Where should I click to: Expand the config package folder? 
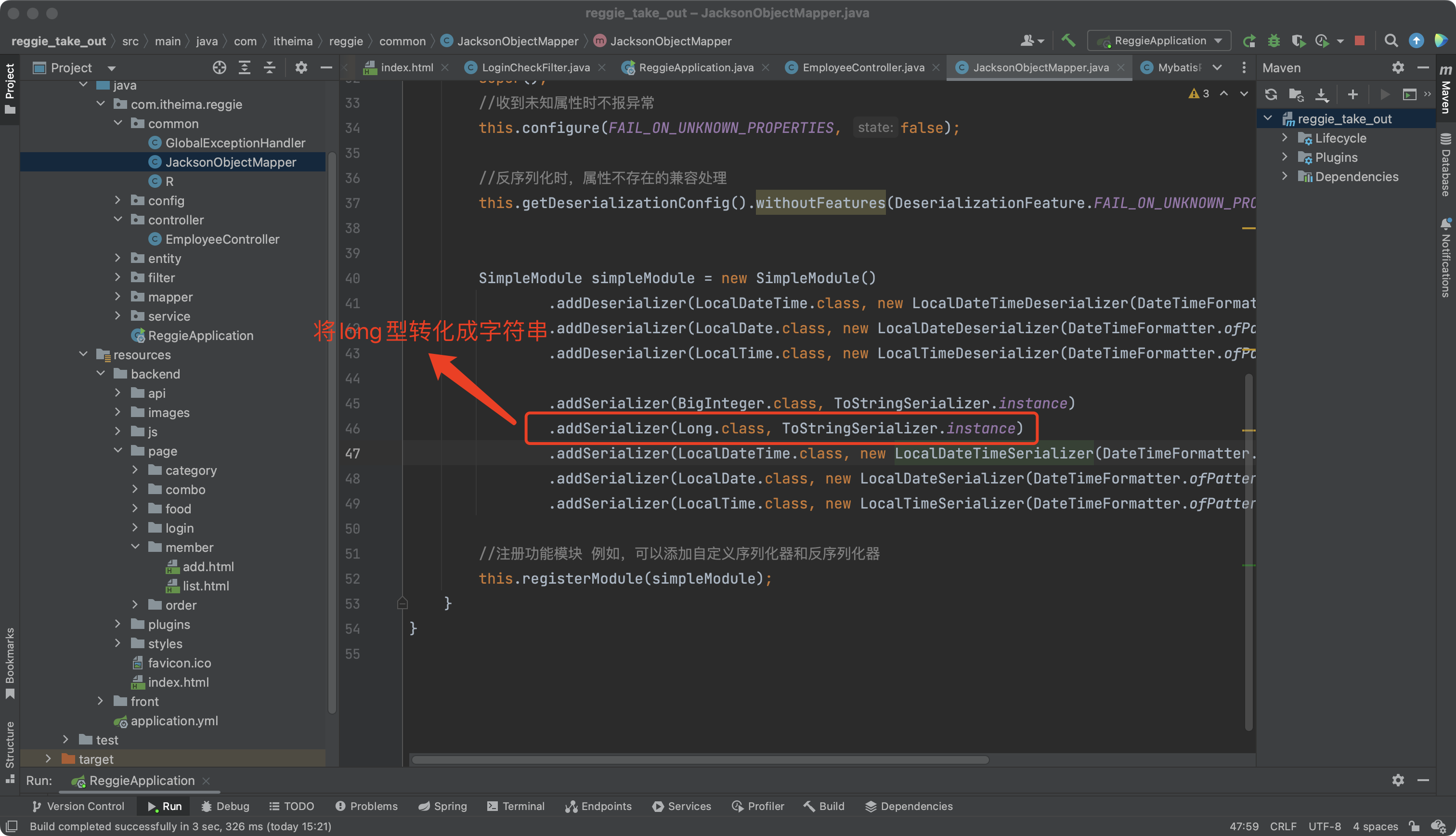pyautogui.click(x=117, y=200)
